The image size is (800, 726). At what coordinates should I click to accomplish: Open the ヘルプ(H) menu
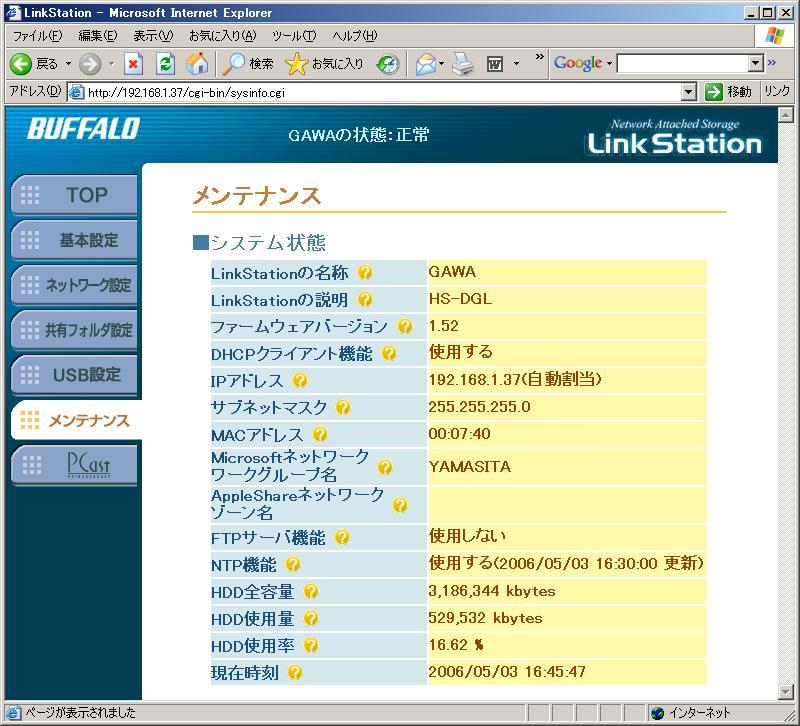[355, 36]
